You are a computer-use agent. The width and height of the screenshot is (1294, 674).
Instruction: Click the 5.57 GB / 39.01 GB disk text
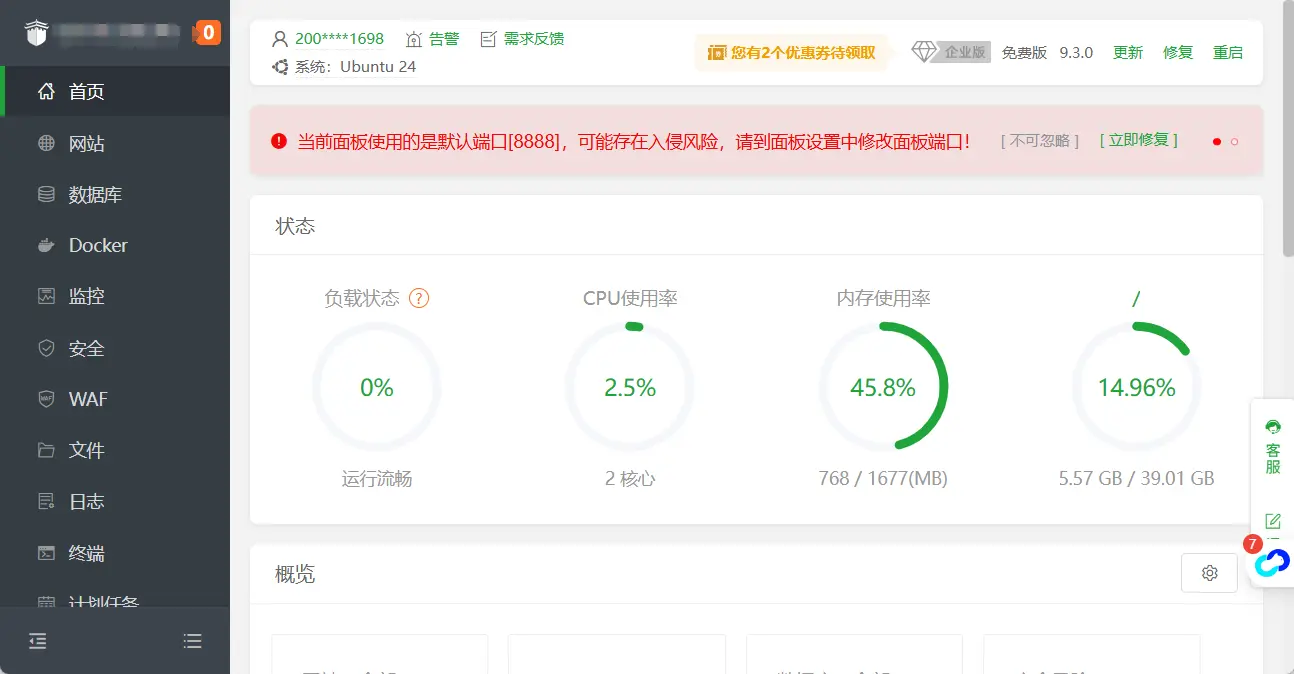(1137, 479)
